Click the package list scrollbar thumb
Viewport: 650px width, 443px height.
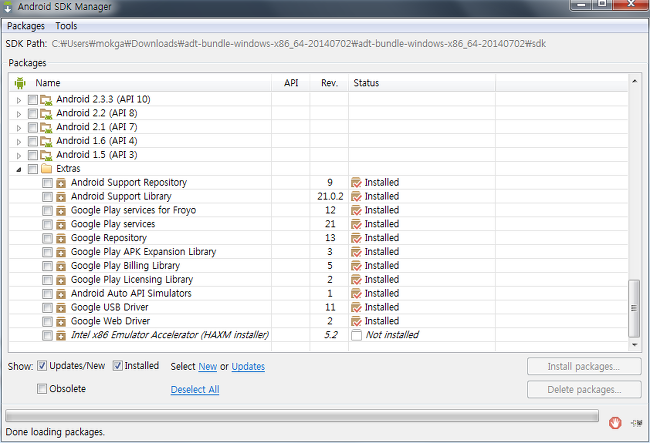[x=634, y=308]
